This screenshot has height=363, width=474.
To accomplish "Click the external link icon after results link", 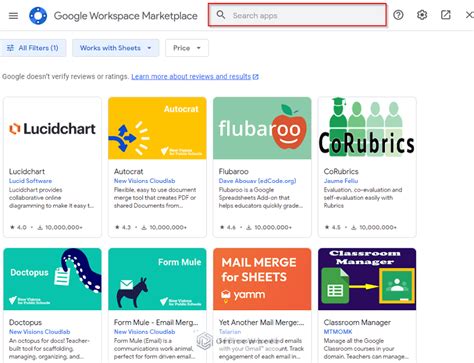I will click(256, 77).
